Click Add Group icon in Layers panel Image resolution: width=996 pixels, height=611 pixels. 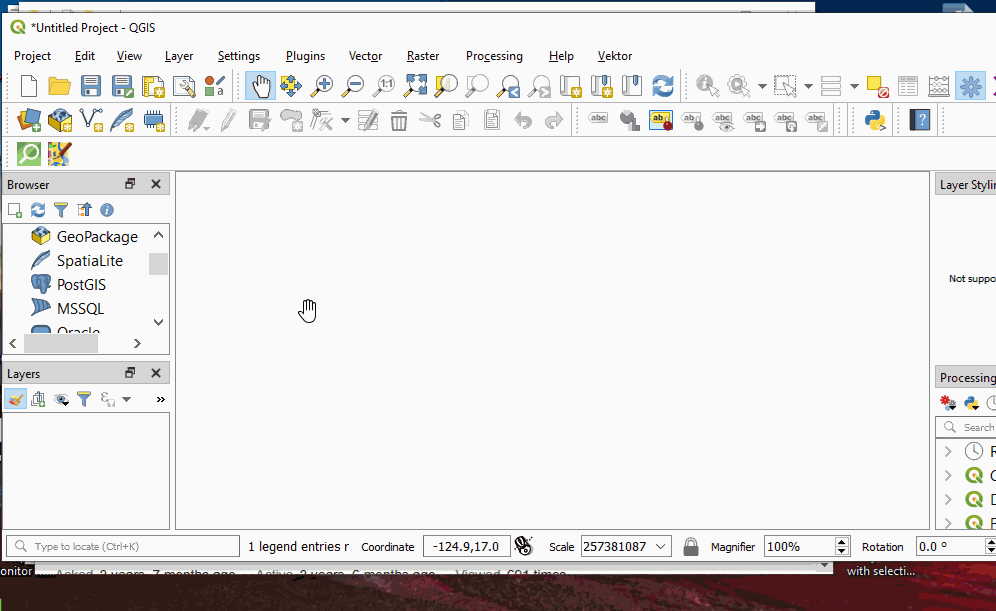pos(38,399)
